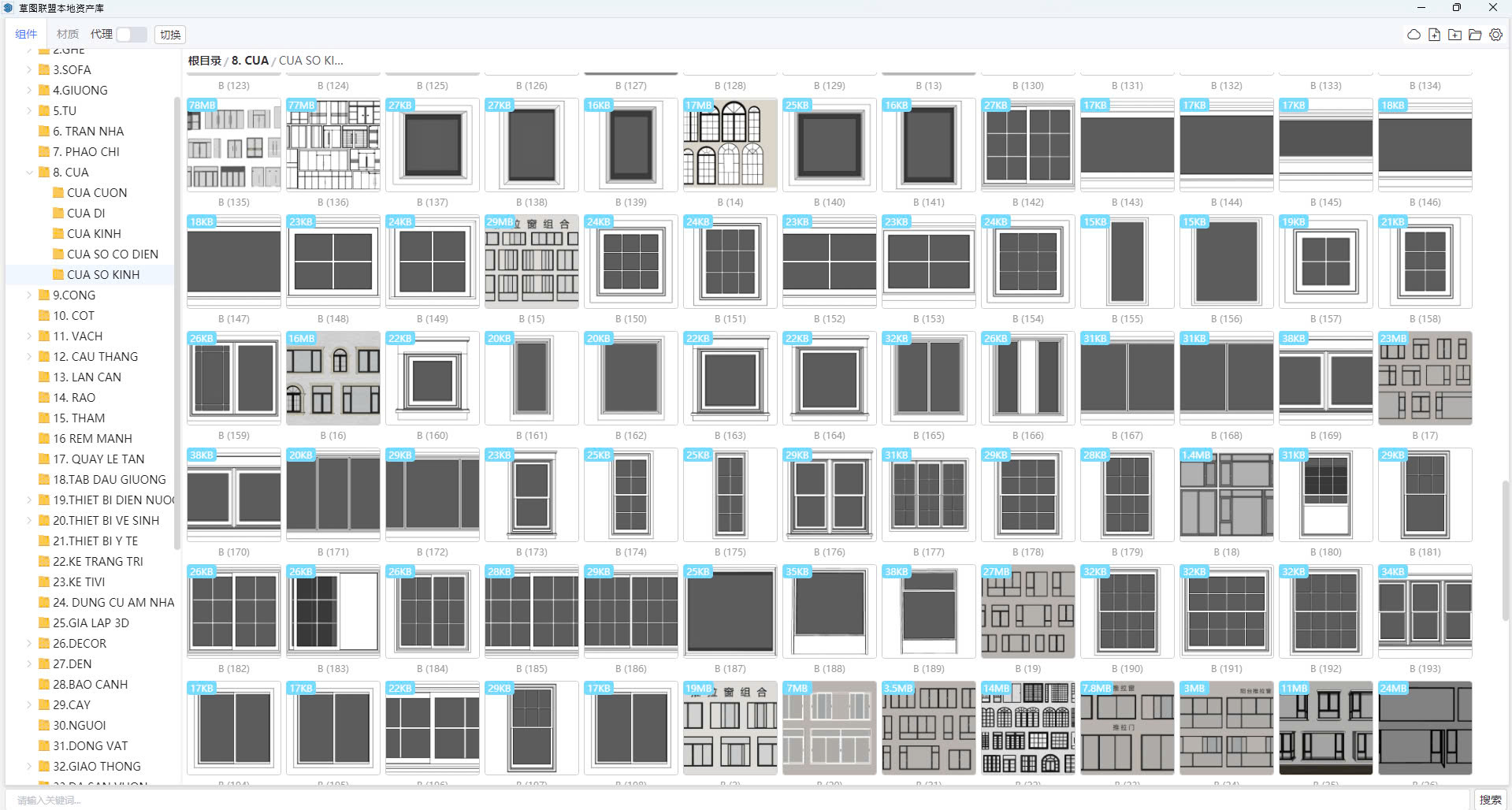1512x810 pixels.
Task: Go to 根目录 in the breadcrumb
Action: pyautogui.click(x=205, y=61)
